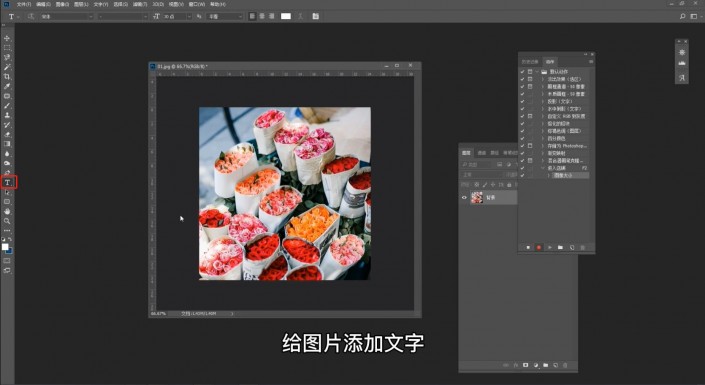Select the Lasso tool
Viewport: 705px width, 385px height.
pos(7,58)
